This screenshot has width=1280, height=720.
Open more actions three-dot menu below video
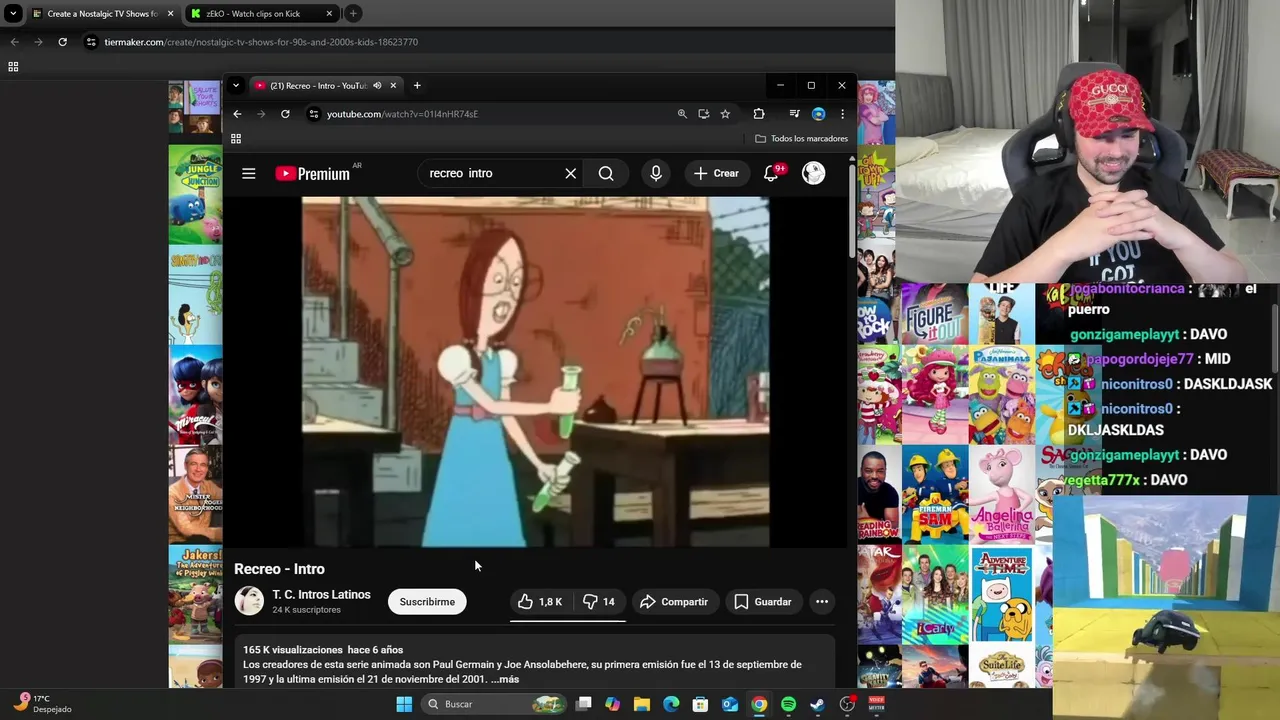pyautogui.click(x=822, y=602)
